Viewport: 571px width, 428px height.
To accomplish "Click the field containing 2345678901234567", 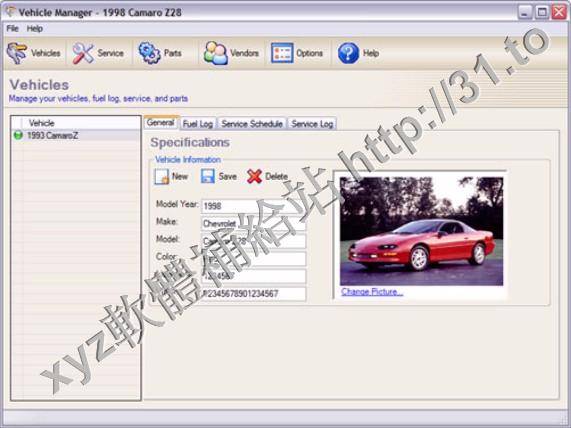I will (x=253, y=294).
